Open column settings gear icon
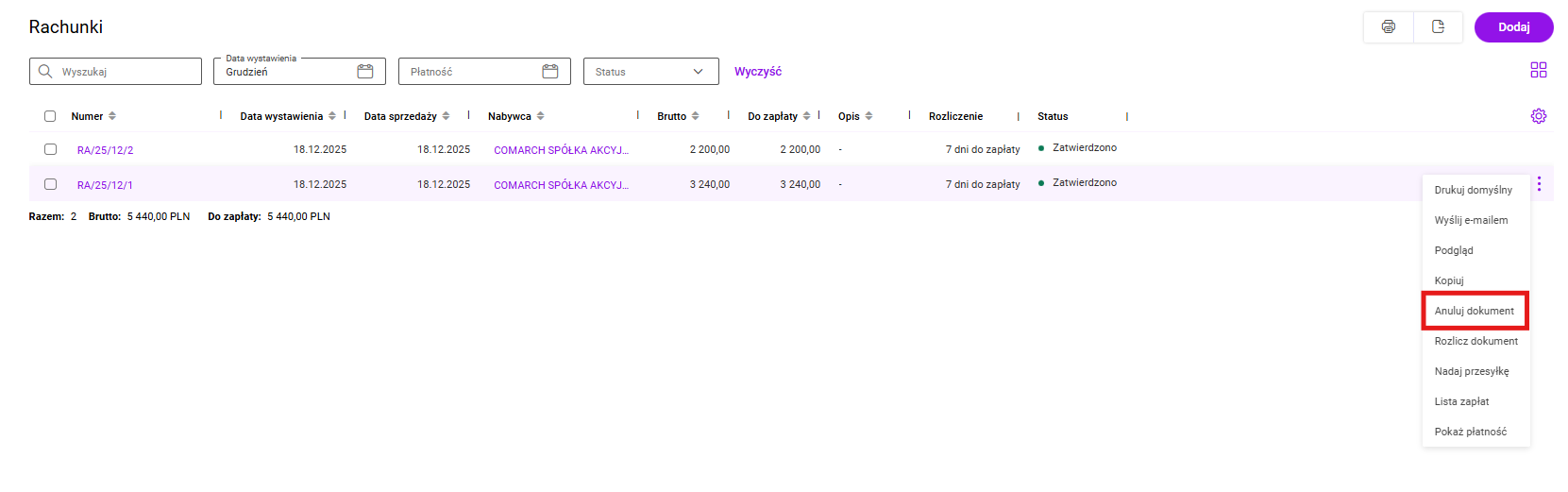The height and width of the screenshot is (492, 1568). pos(1538,116)
